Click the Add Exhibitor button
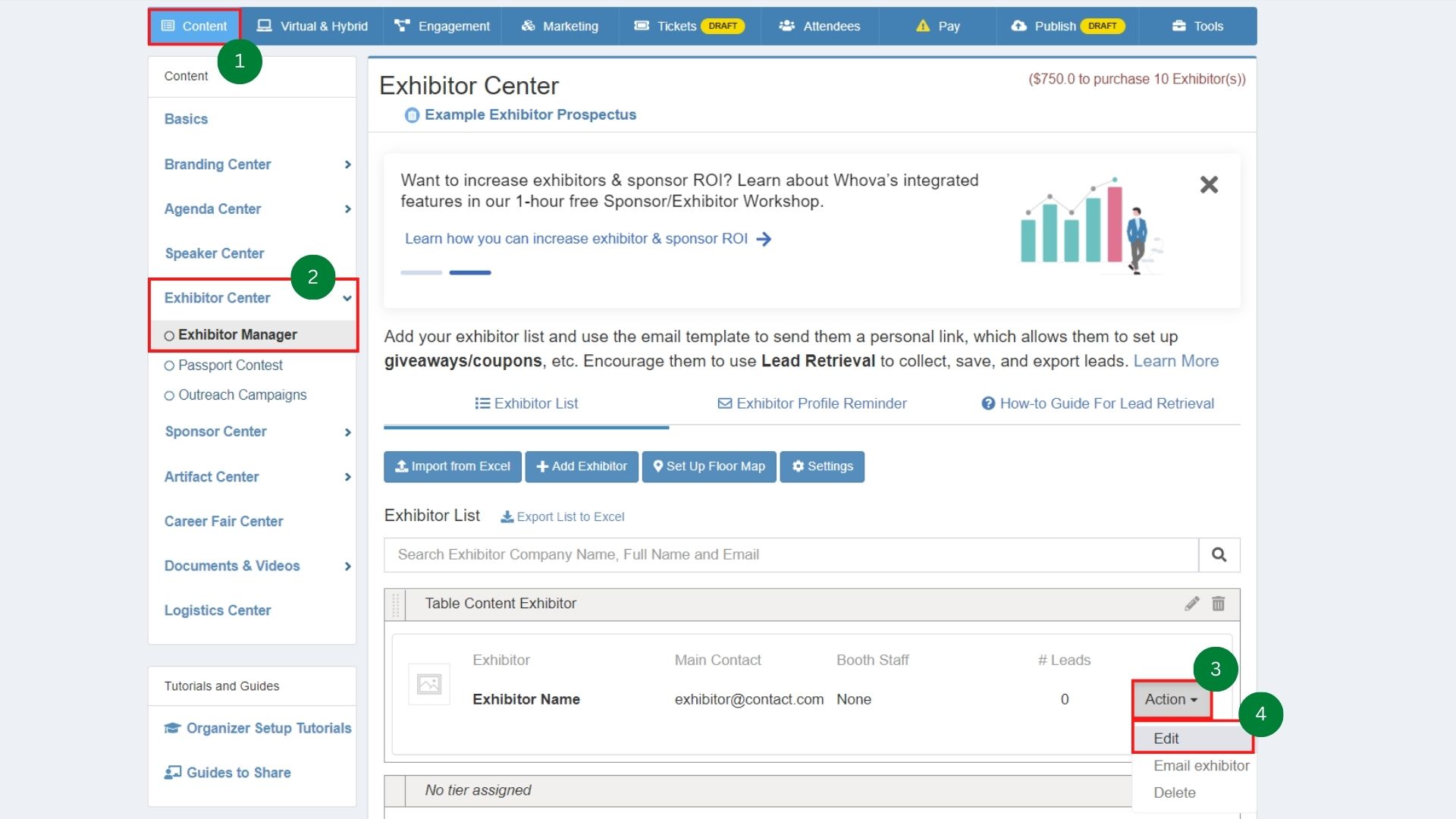Viewport: 1456px width, 819px height. pos(582,466)
